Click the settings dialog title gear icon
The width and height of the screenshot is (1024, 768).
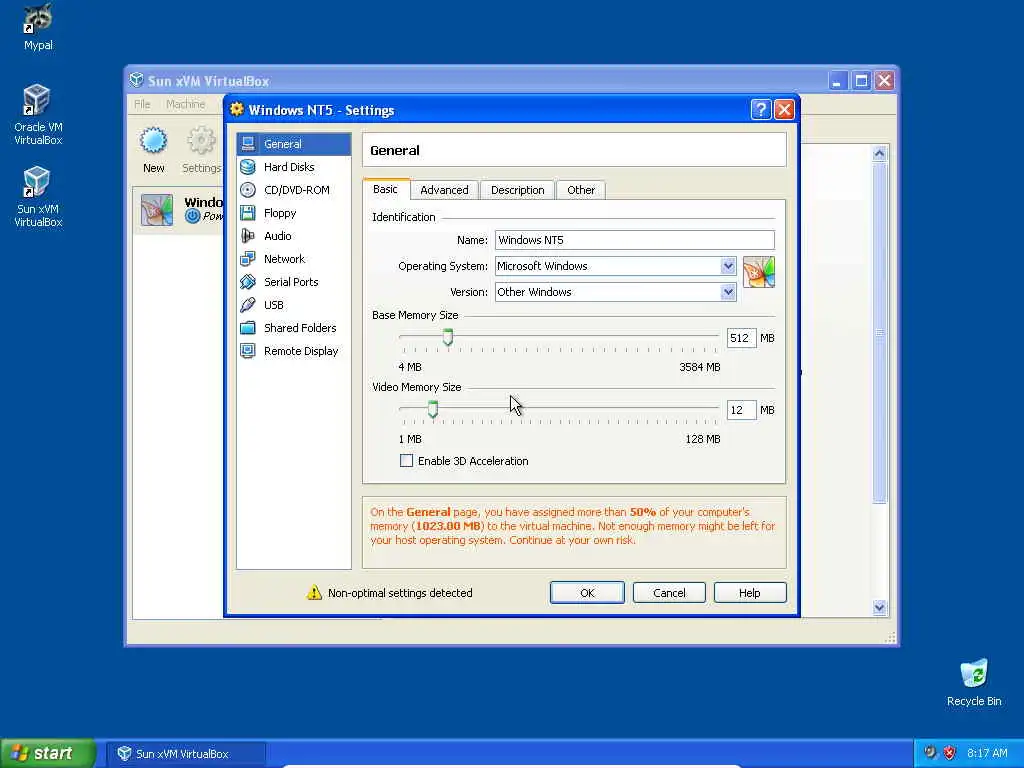pos(236,109)
